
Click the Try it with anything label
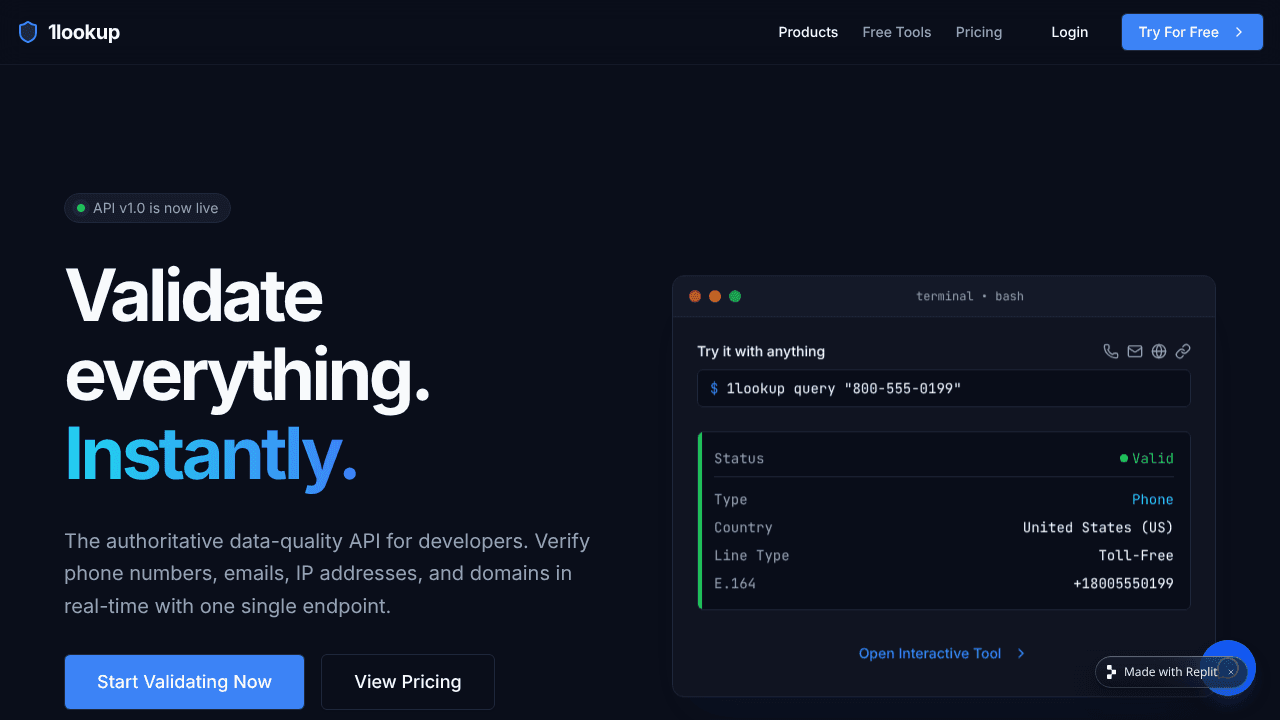click(x=761, y=351)
